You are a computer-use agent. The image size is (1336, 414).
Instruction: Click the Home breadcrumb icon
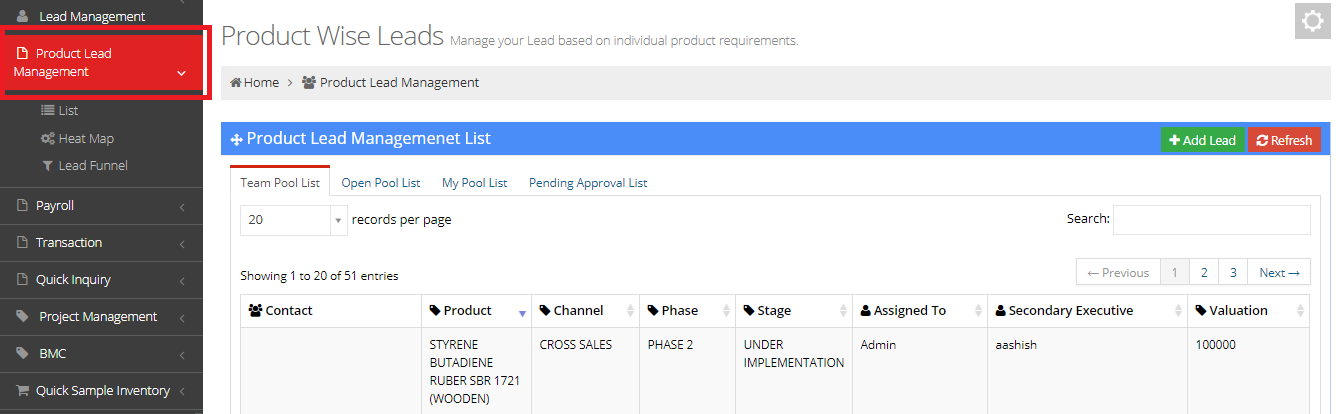[x=236, y=83]
